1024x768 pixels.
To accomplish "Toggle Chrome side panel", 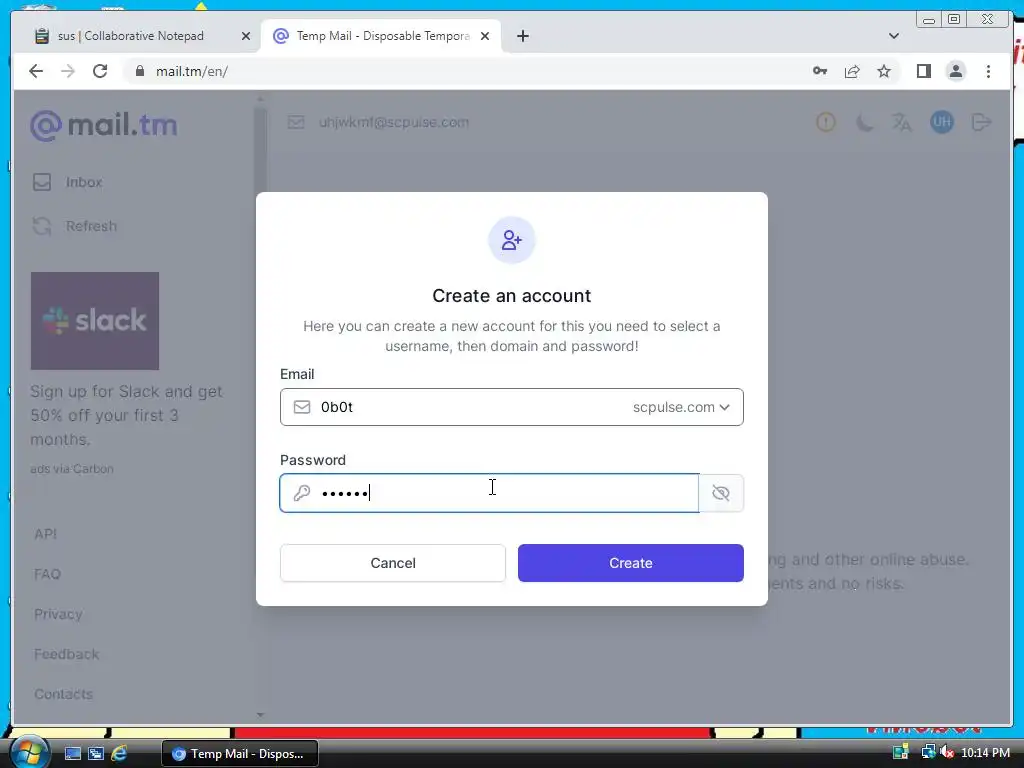I will (x=923, y=71).
